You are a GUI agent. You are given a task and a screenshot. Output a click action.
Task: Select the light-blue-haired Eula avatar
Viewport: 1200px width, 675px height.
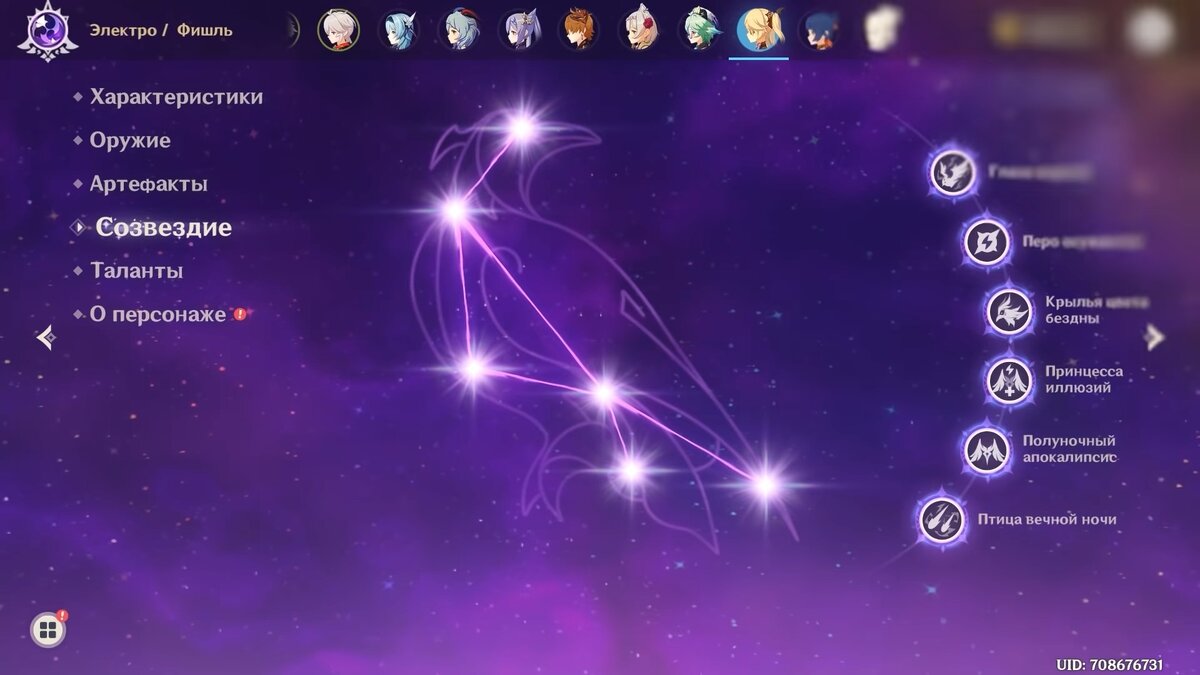pos(398,30)
